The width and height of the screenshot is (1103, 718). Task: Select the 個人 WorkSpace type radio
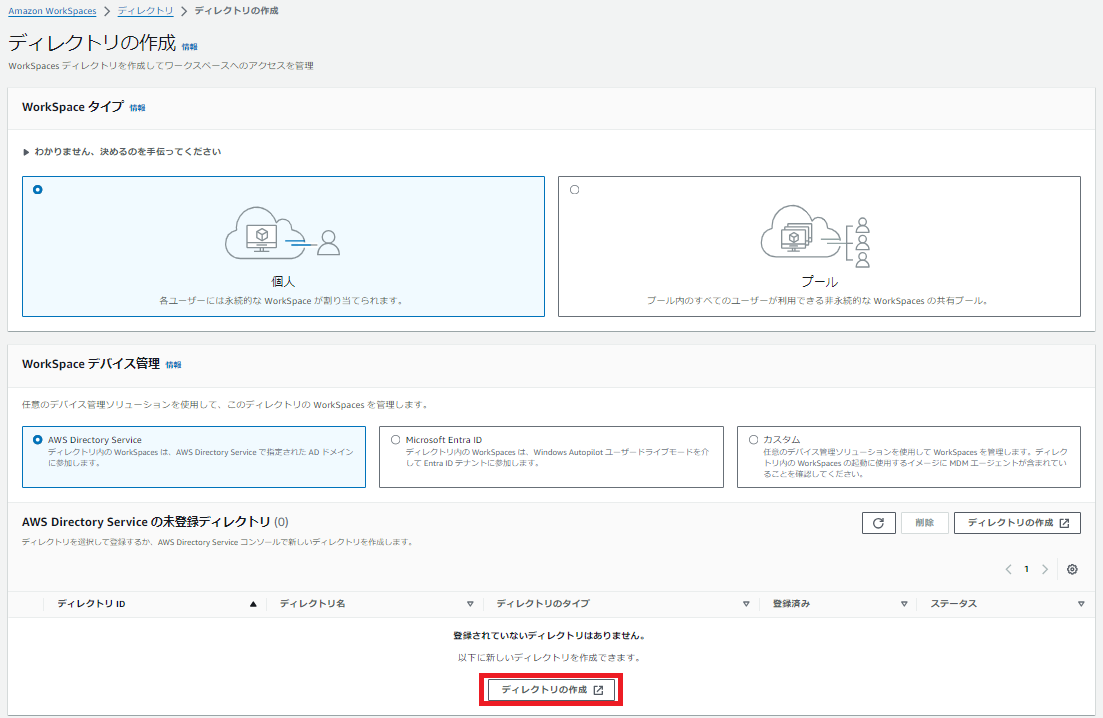click(38, 190)
